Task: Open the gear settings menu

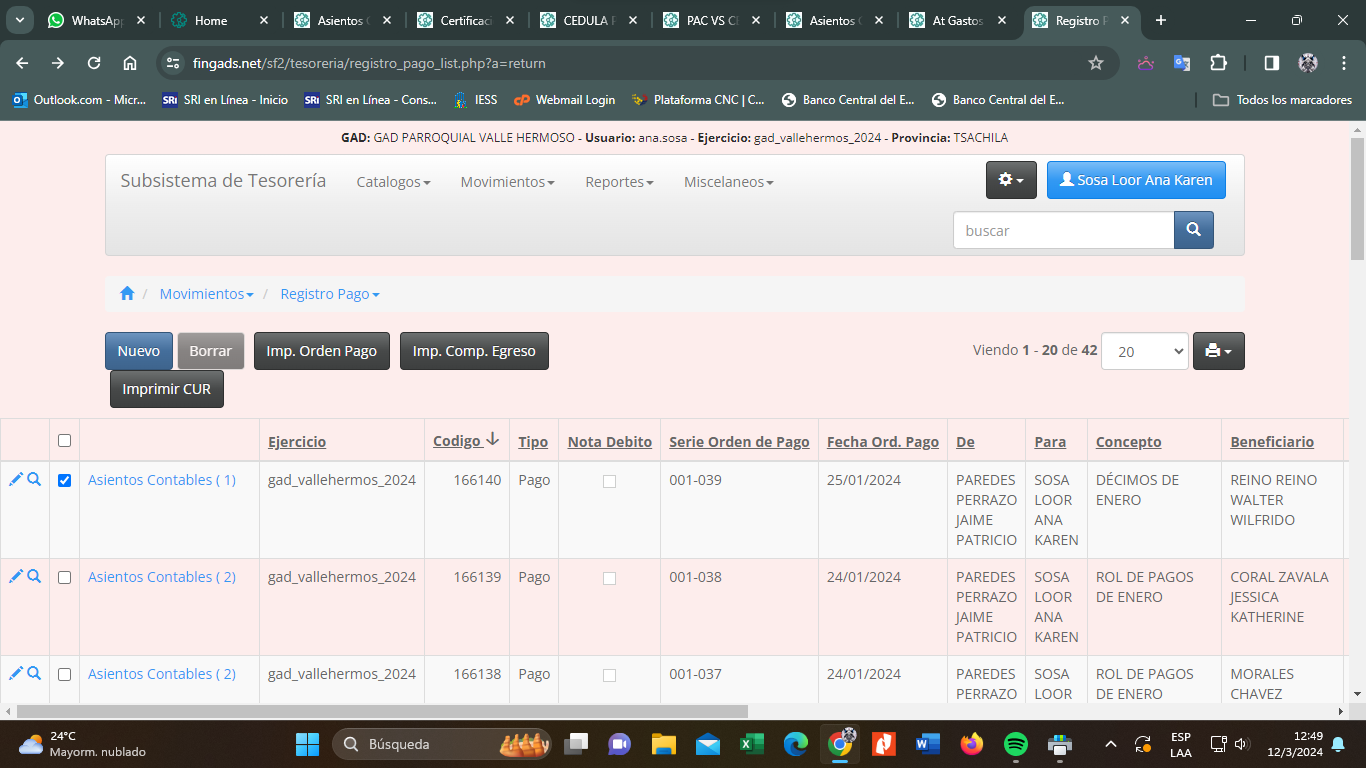Action: coord(1011,180)
